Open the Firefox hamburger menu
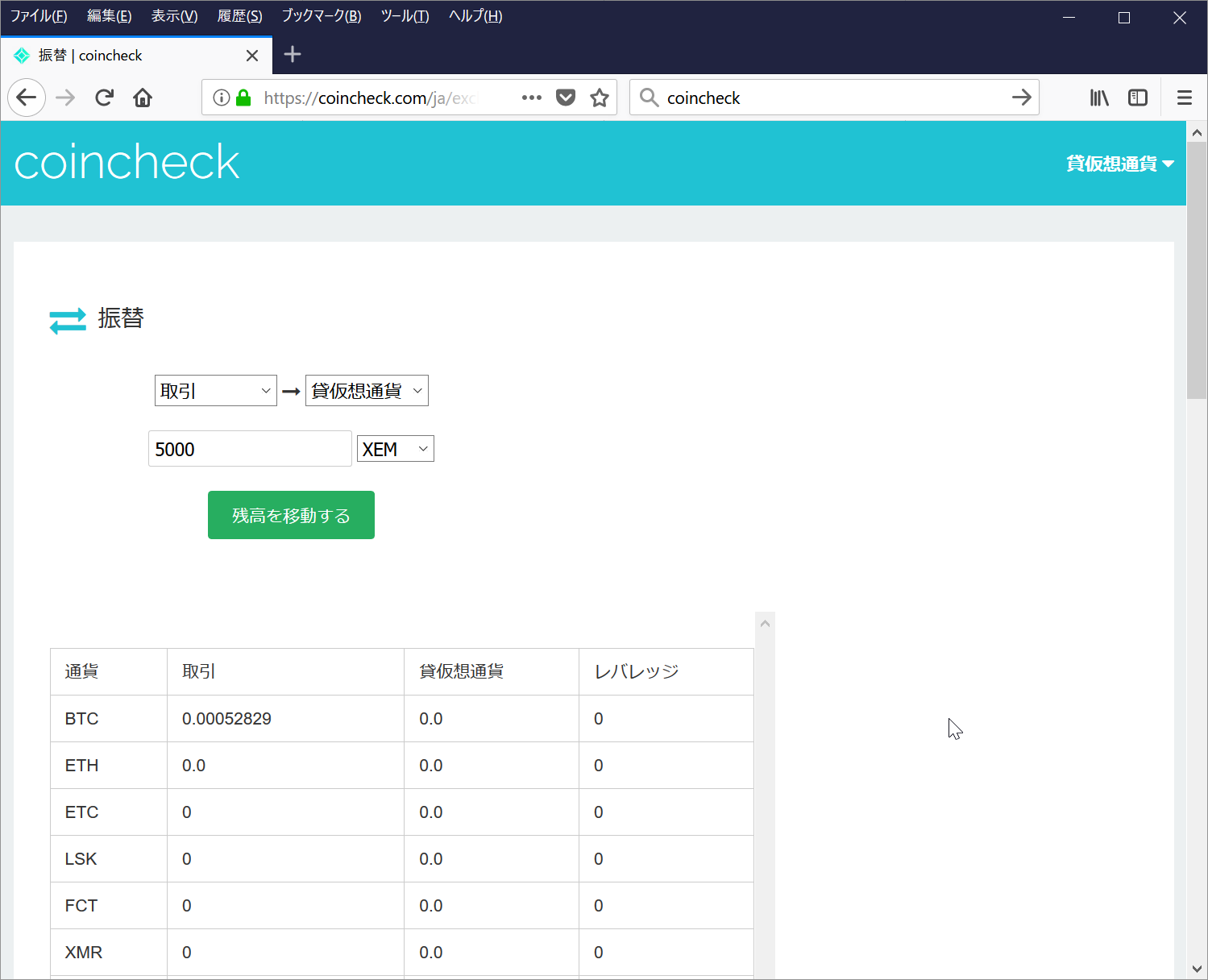Image resolution: width=1208 pixels, height=980 pixels. [x=1184, y=98]
